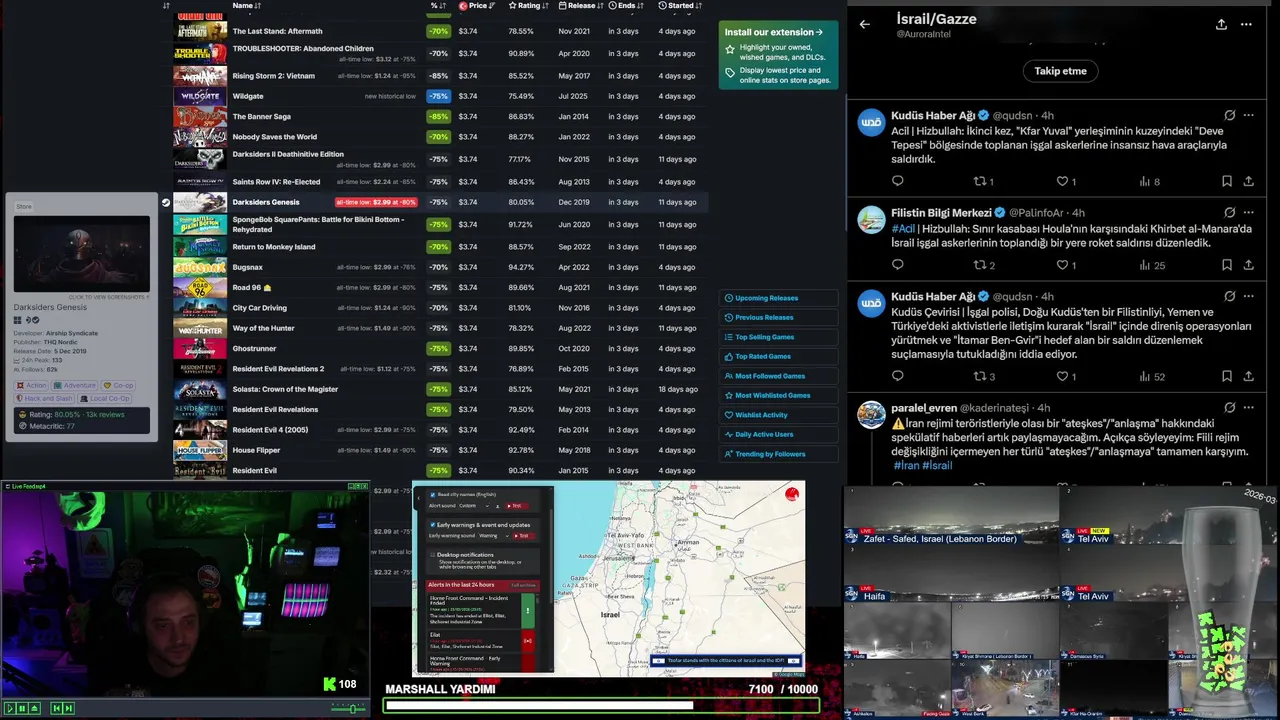The image size is (1280, 720).
Task: Click Takip etme button
Action: [x=1060, y=71]
